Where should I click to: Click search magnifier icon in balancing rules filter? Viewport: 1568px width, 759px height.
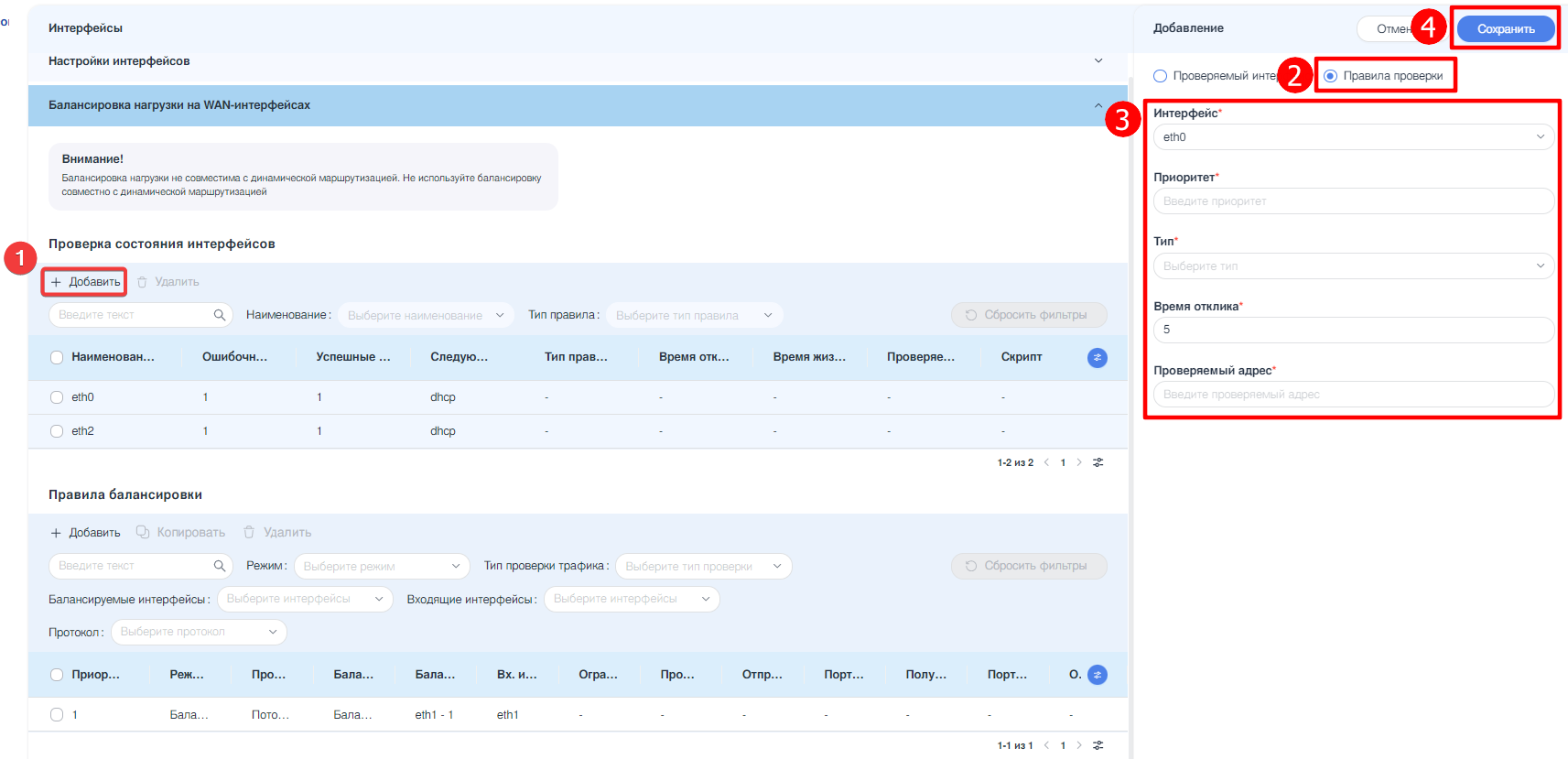[x=220, y=566]
